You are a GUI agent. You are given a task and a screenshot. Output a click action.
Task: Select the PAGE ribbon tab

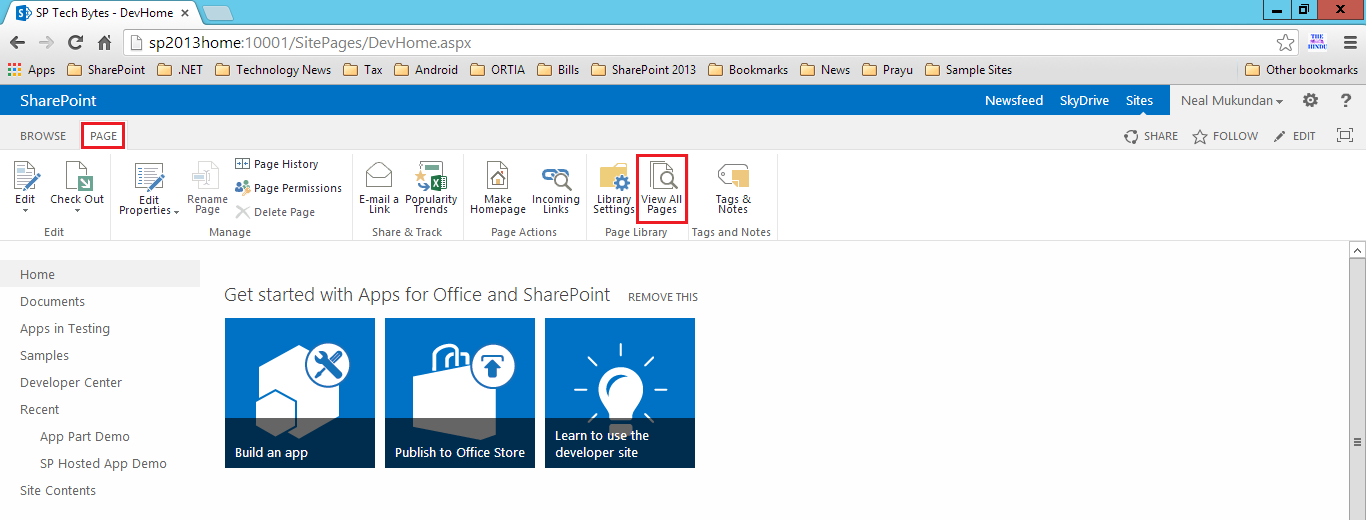coord(104,136)
